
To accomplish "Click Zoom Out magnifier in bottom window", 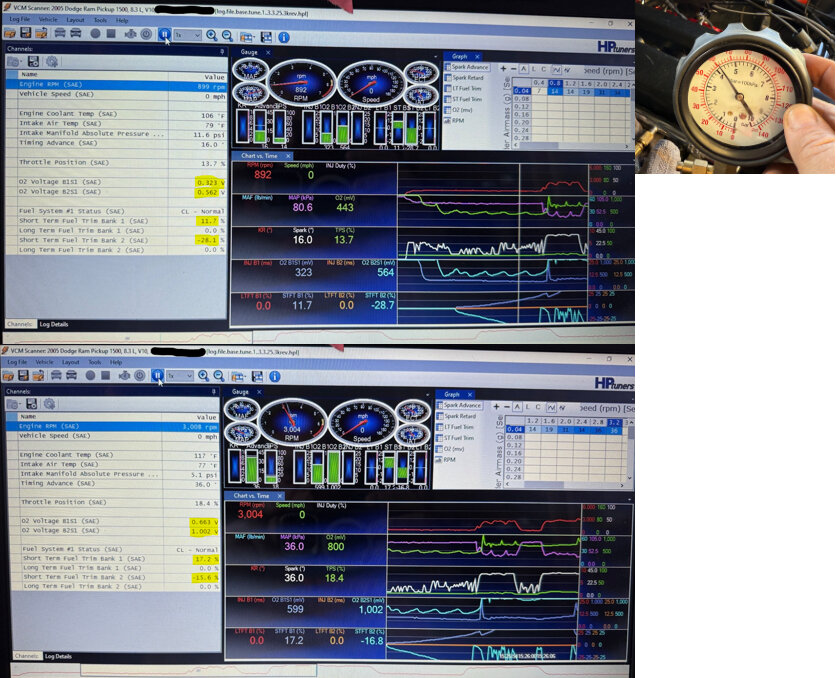I will click(219, 376).
